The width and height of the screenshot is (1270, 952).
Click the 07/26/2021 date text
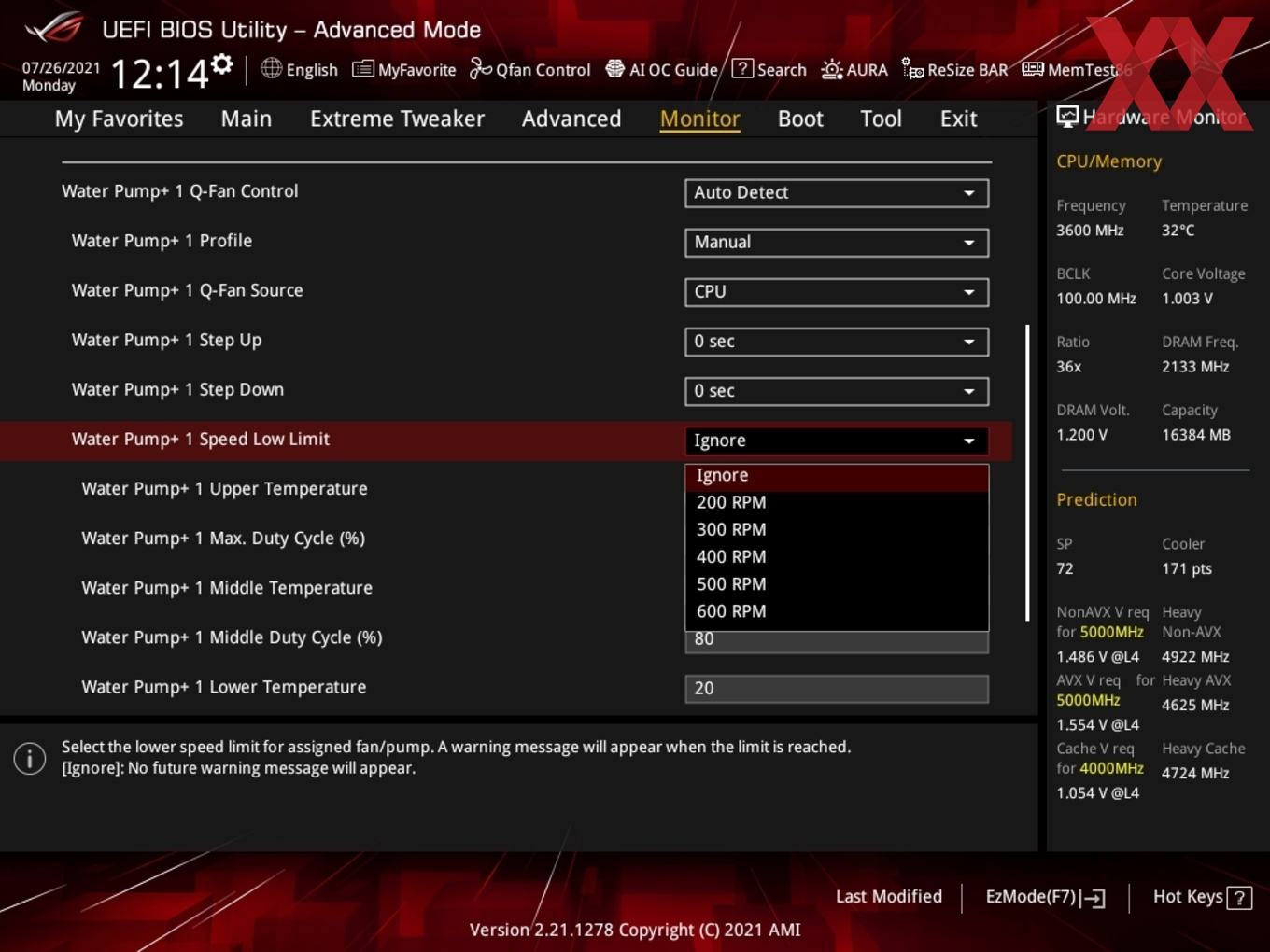61,68
